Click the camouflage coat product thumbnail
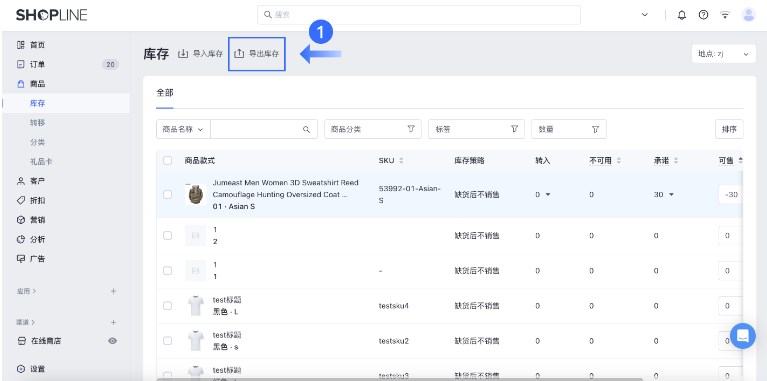Image resolution: width=767 pixels, height=381 pixels. pos(195,194)
